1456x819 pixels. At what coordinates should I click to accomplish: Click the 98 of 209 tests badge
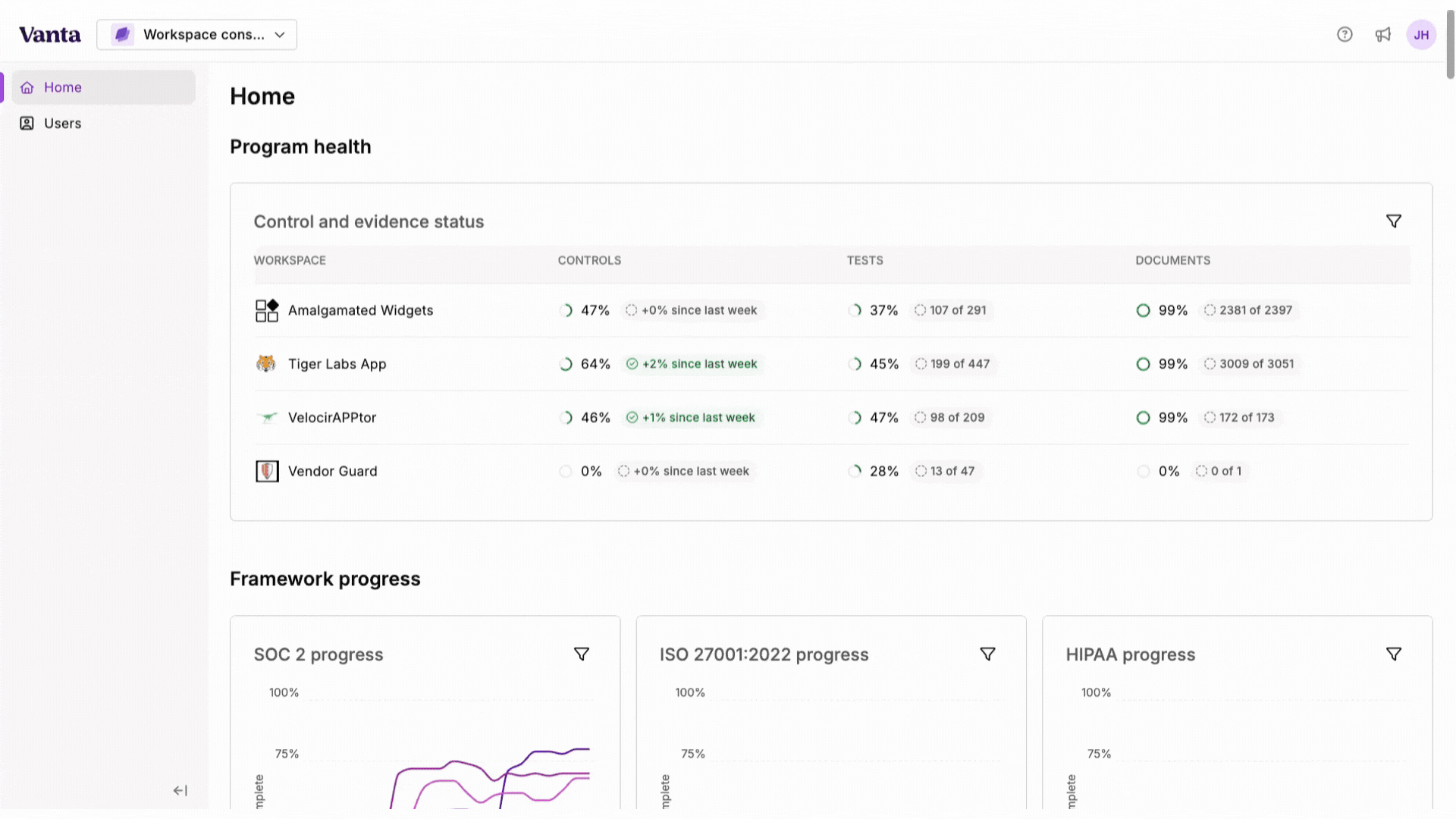coord(950,418)
